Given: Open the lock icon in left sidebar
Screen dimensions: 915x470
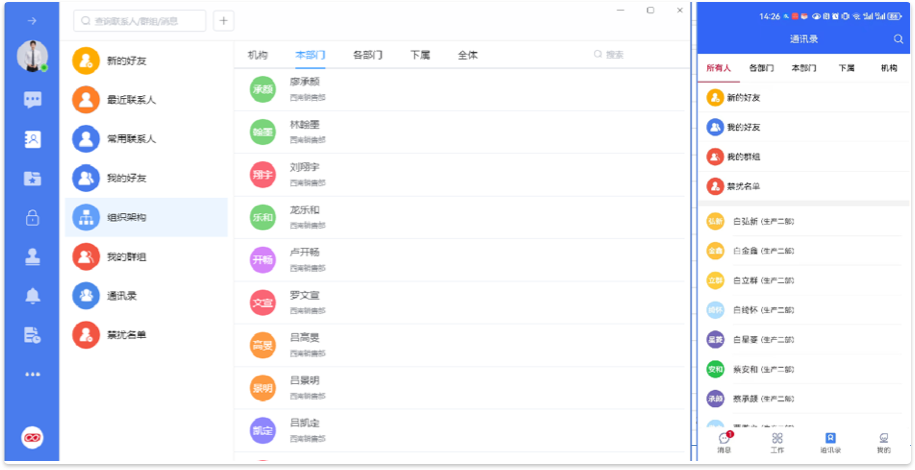Looking at the screenshot, I should (33, 217).
